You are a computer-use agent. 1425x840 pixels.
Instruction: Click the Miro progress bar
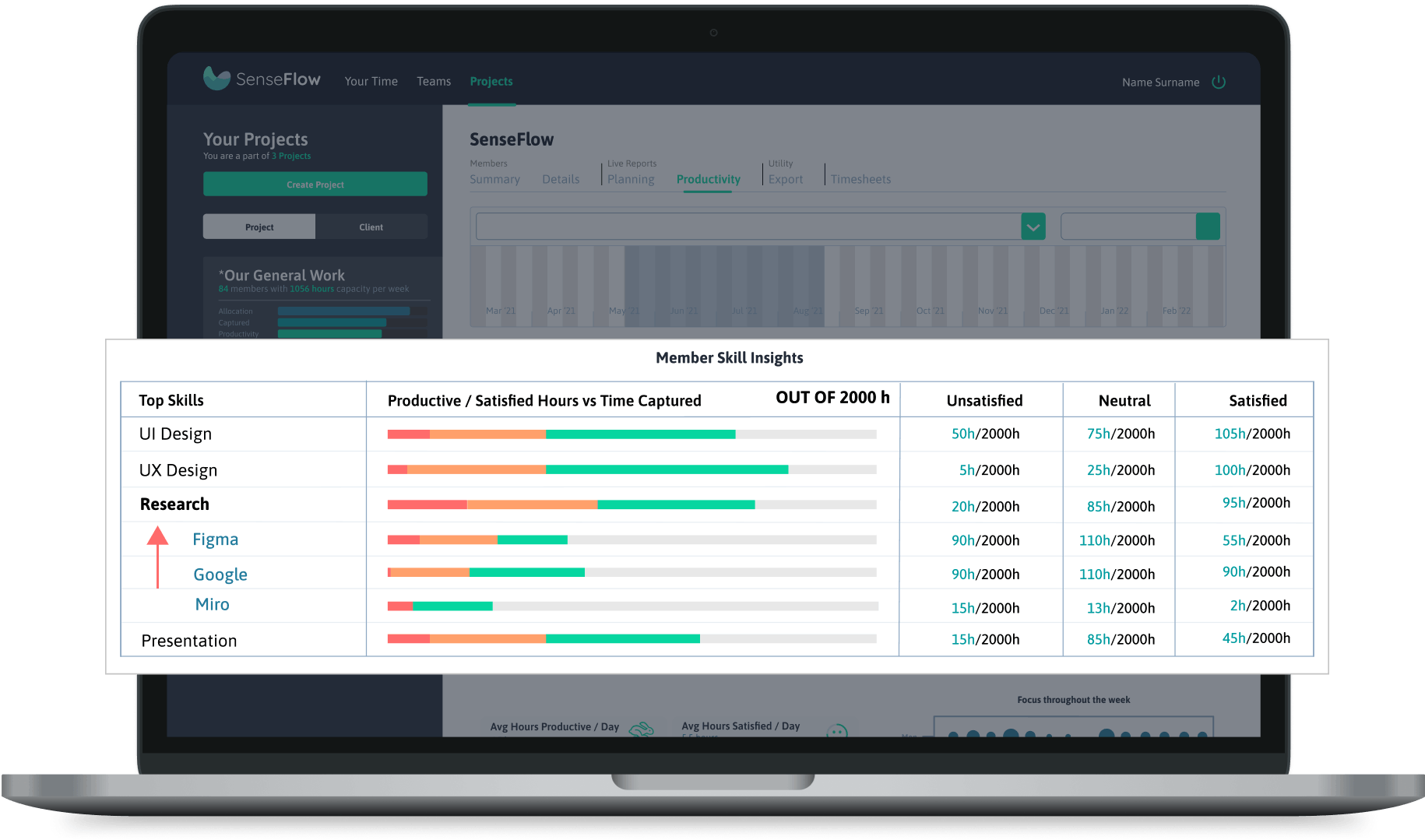point(632,606)
